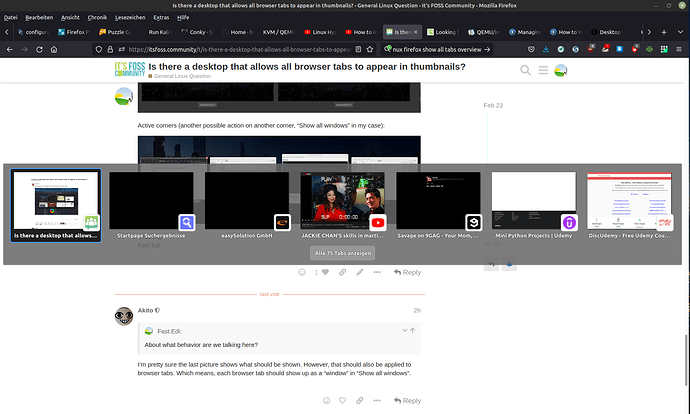This screenshot has width=690, height=414.
Task: Open new tab with plus button
Action: (664, 32)
